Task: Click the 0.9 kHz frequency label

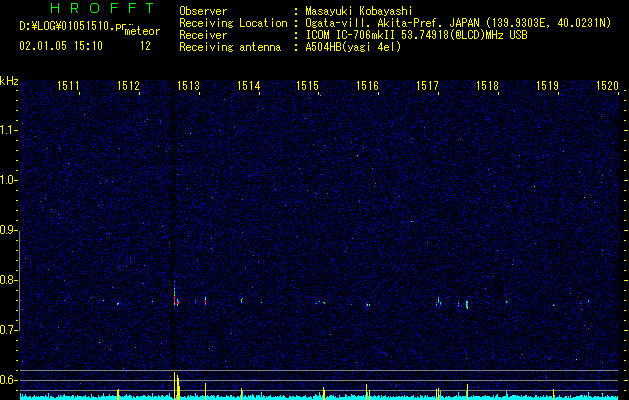Action: tap(8, 230)
